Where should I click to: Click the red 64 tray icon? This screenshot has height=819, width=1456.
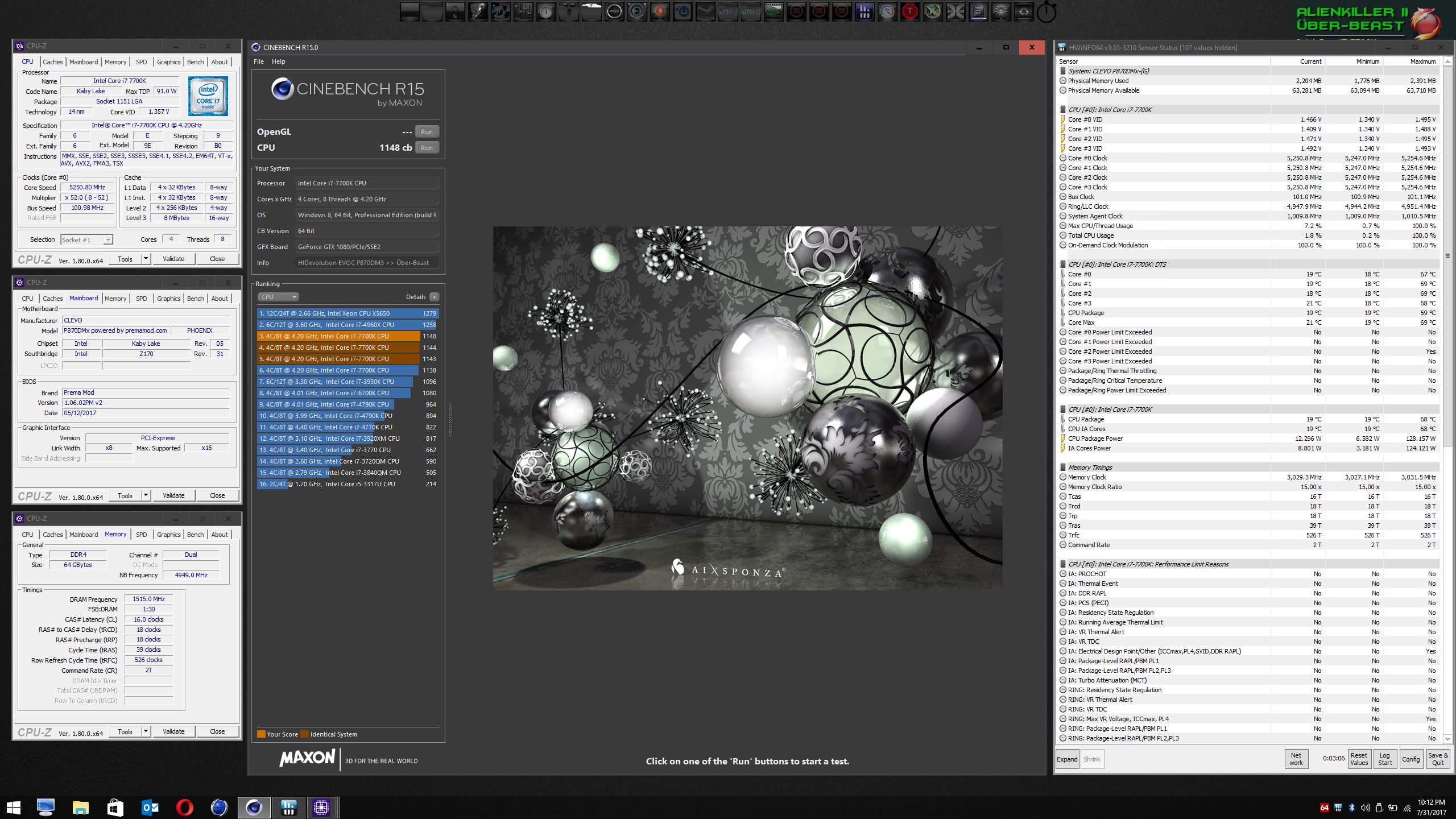(1324, 808)
